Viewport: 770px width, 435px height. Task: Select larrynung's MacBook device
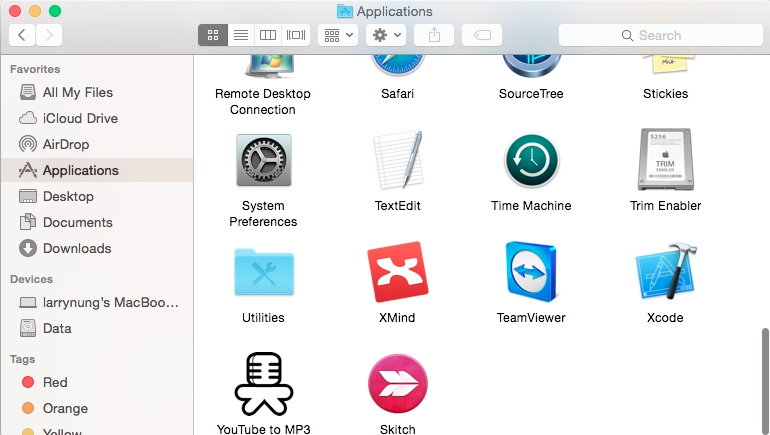97,302
